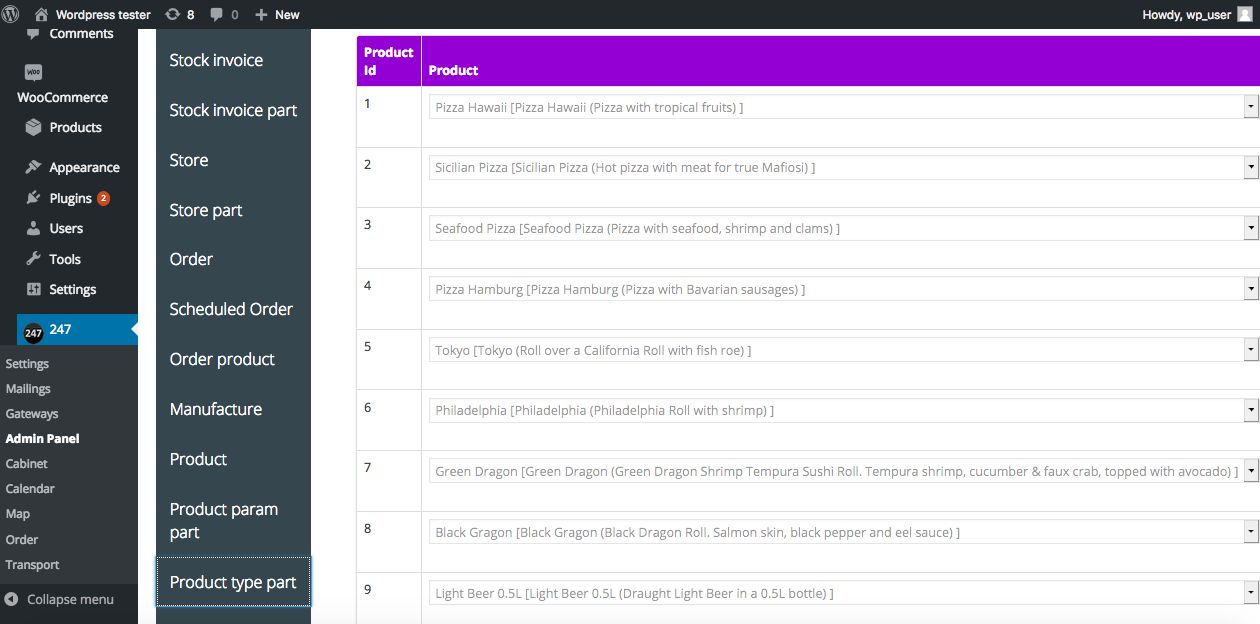Open Cabinet submenu link
Image resolution: width=1260 pixels, height=624 pixels.
click(x=26, y=464)
